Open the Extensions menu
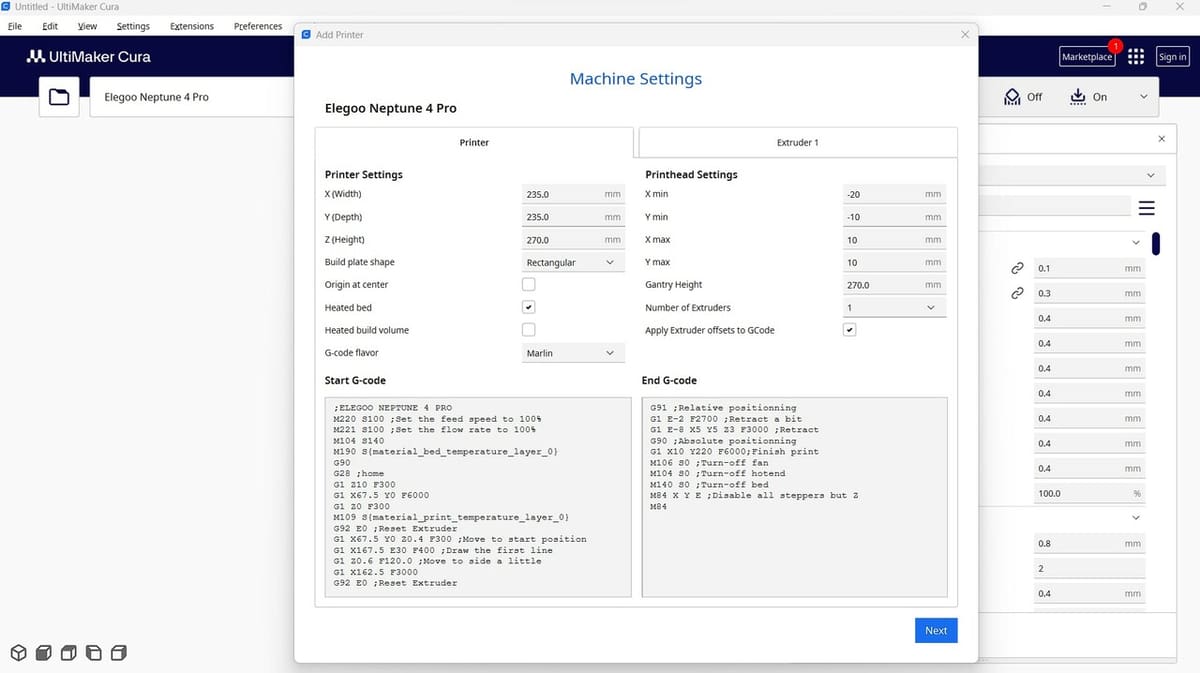 192,26
